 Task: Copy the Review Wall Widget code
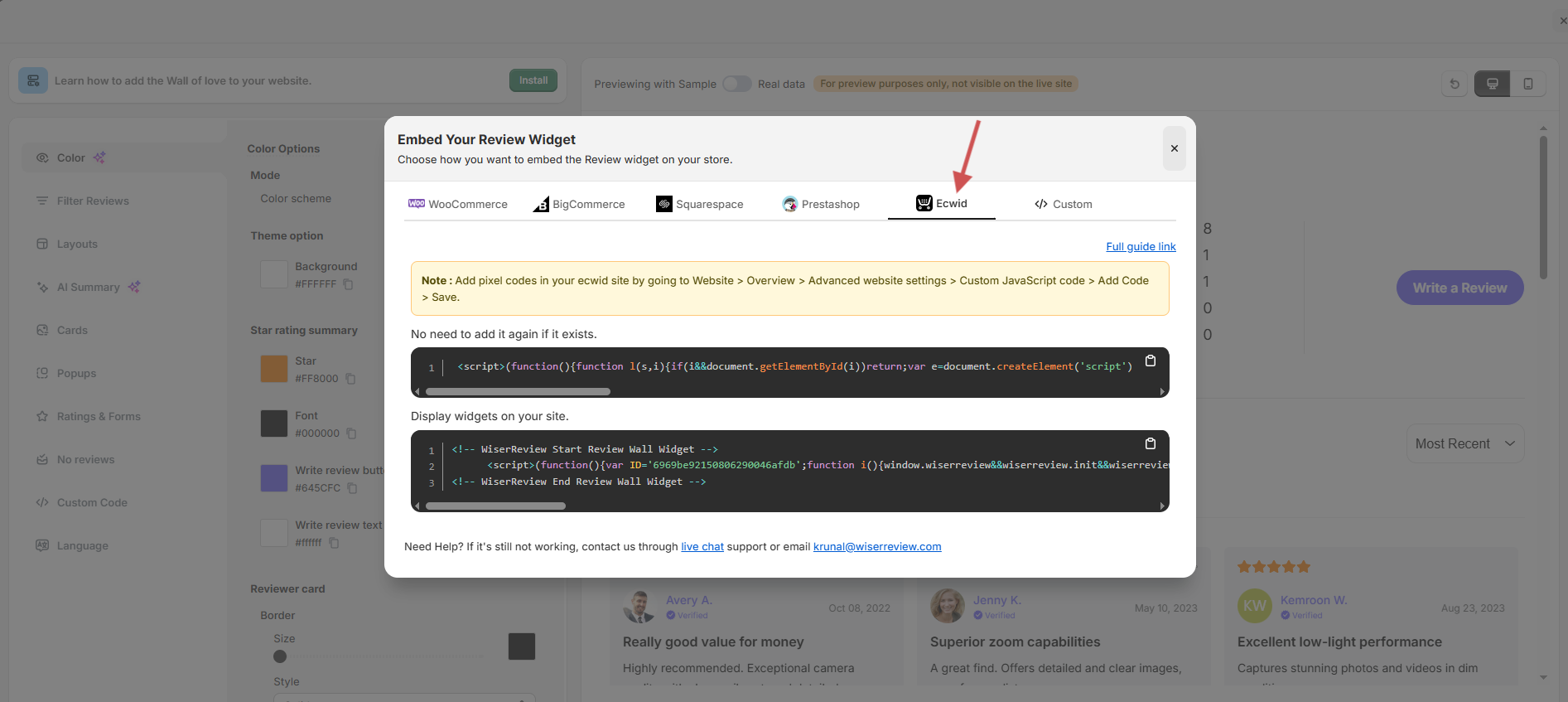[x=1150, y=444]
